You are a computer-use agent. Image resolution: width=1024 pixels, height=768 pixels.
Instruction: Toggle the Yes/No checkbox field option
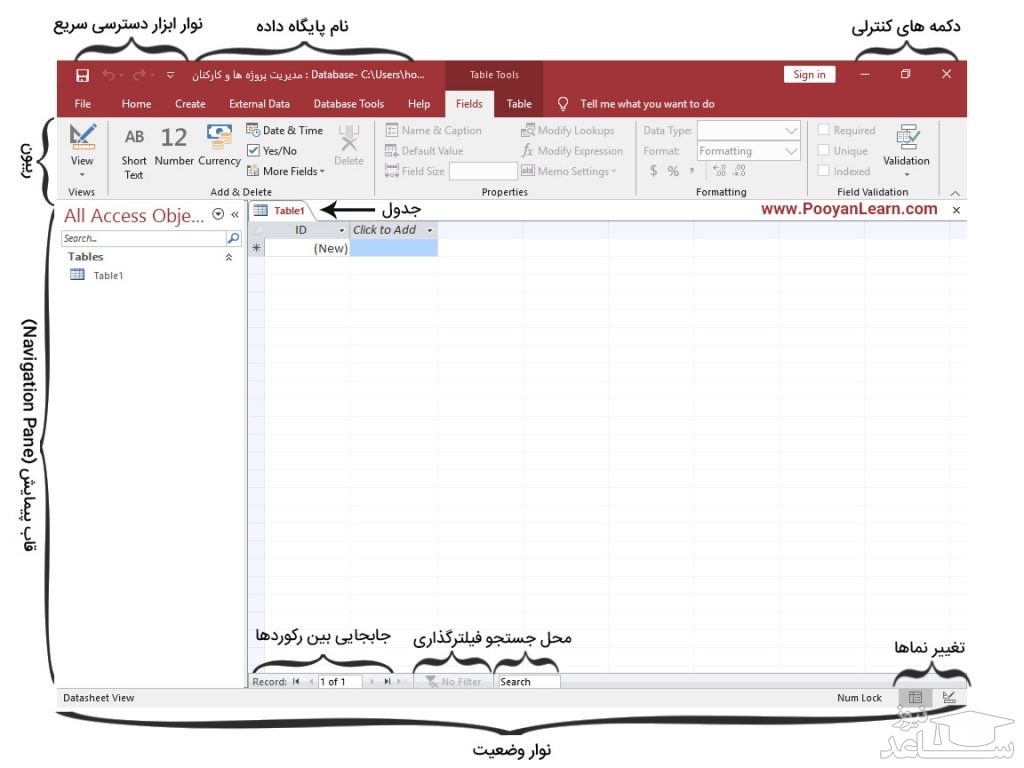point(254,151)
